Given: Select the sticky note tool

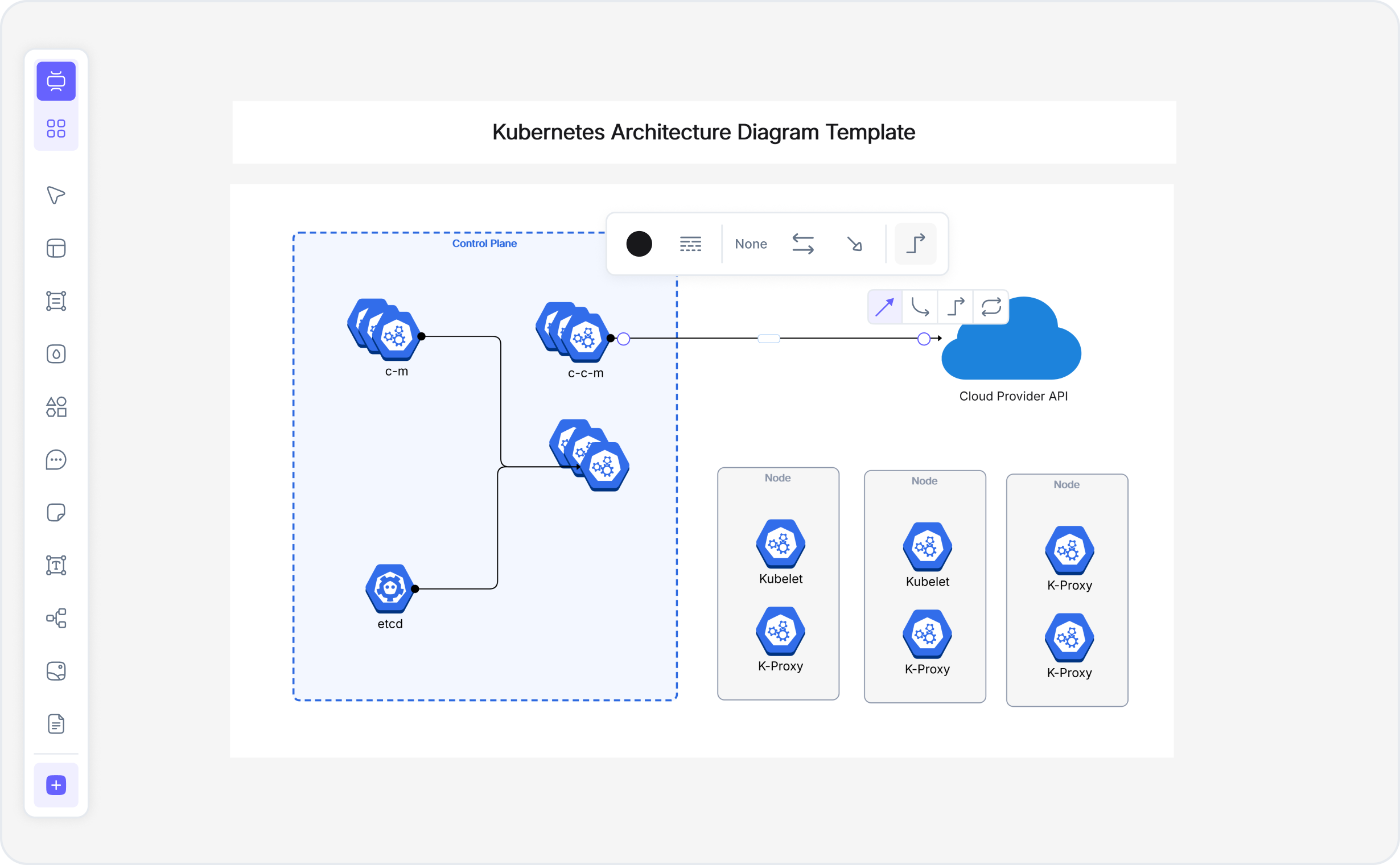Looking at the screenshot, I should [x=56, y=513].
